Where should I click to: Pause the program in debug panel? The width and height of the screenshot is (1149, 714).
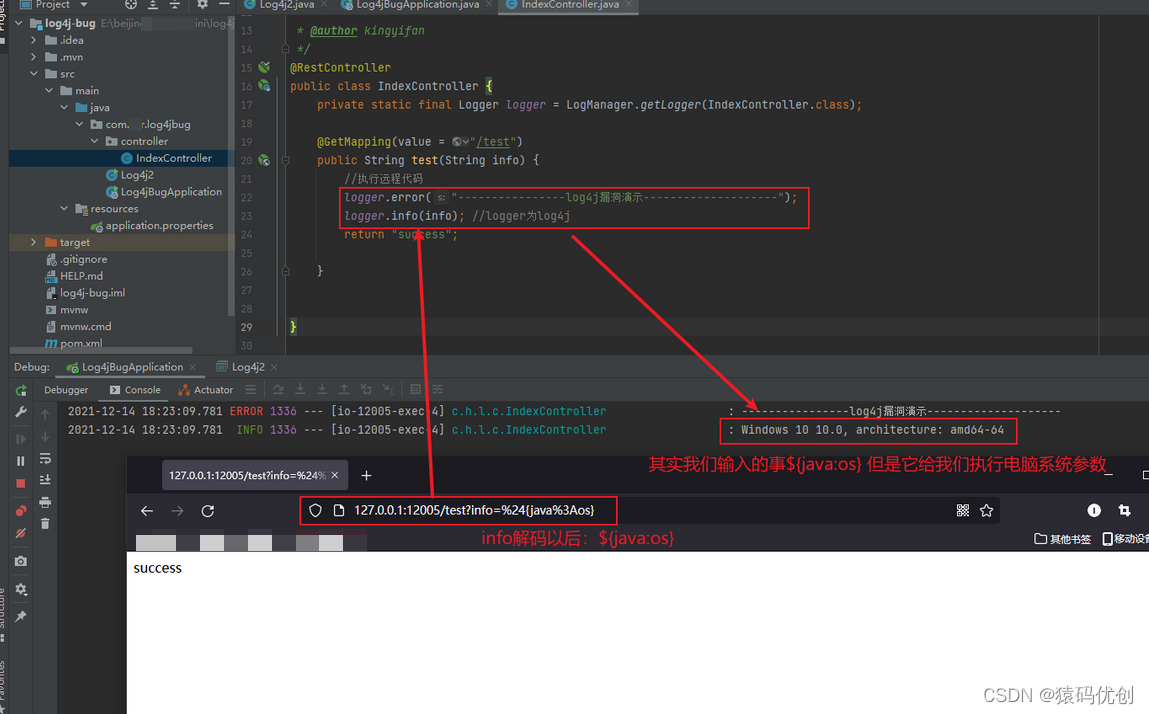21,460
